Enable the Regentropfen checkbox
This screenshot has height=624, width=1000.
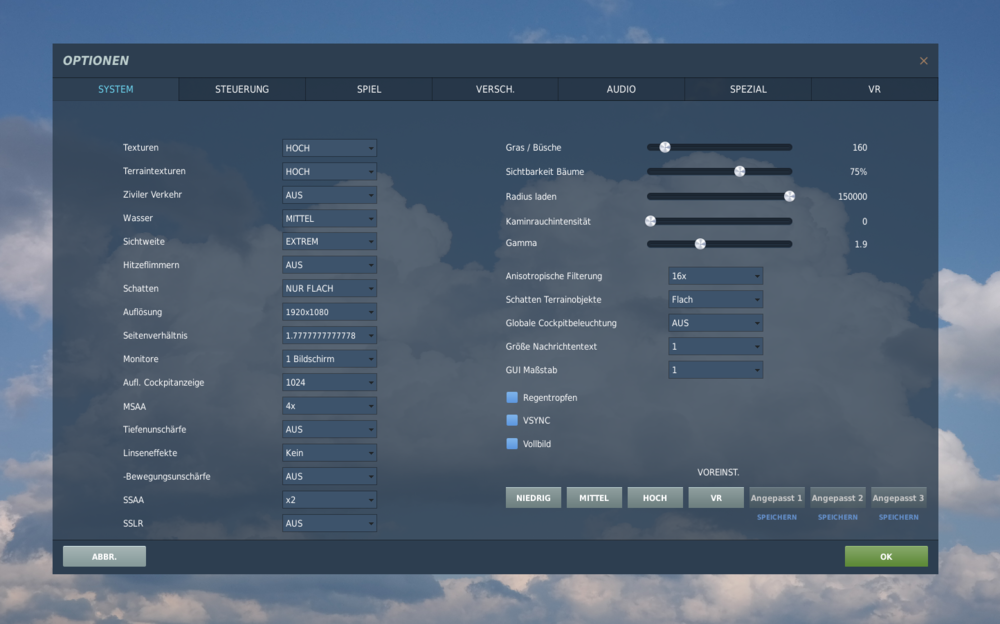[x=510, y=397]
